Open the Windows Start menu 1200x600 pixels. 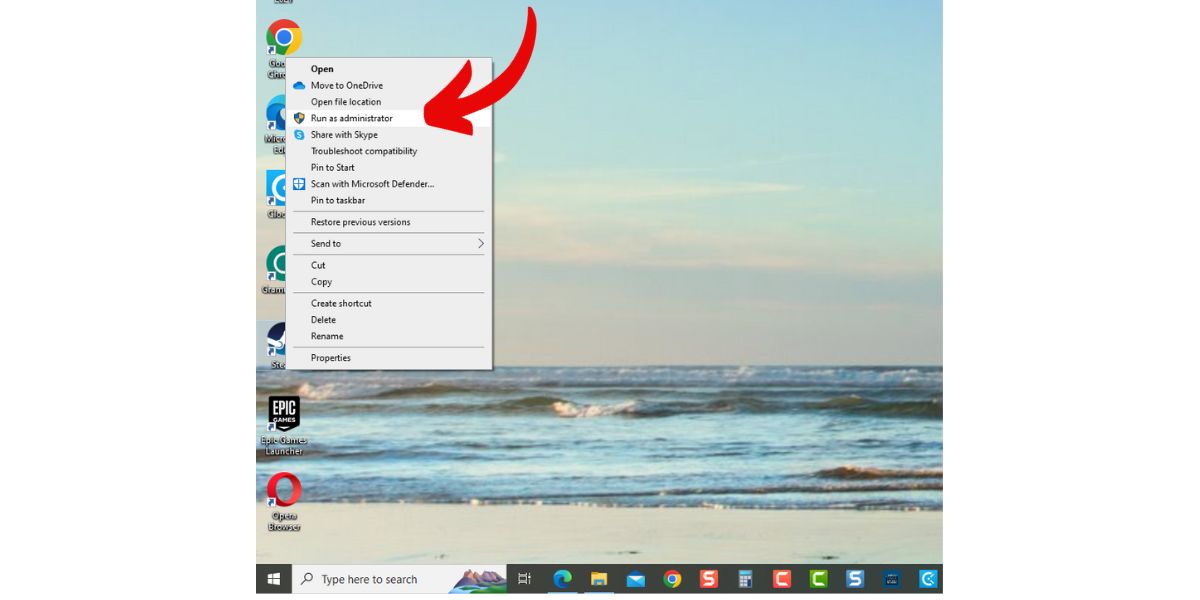[273, 579]
